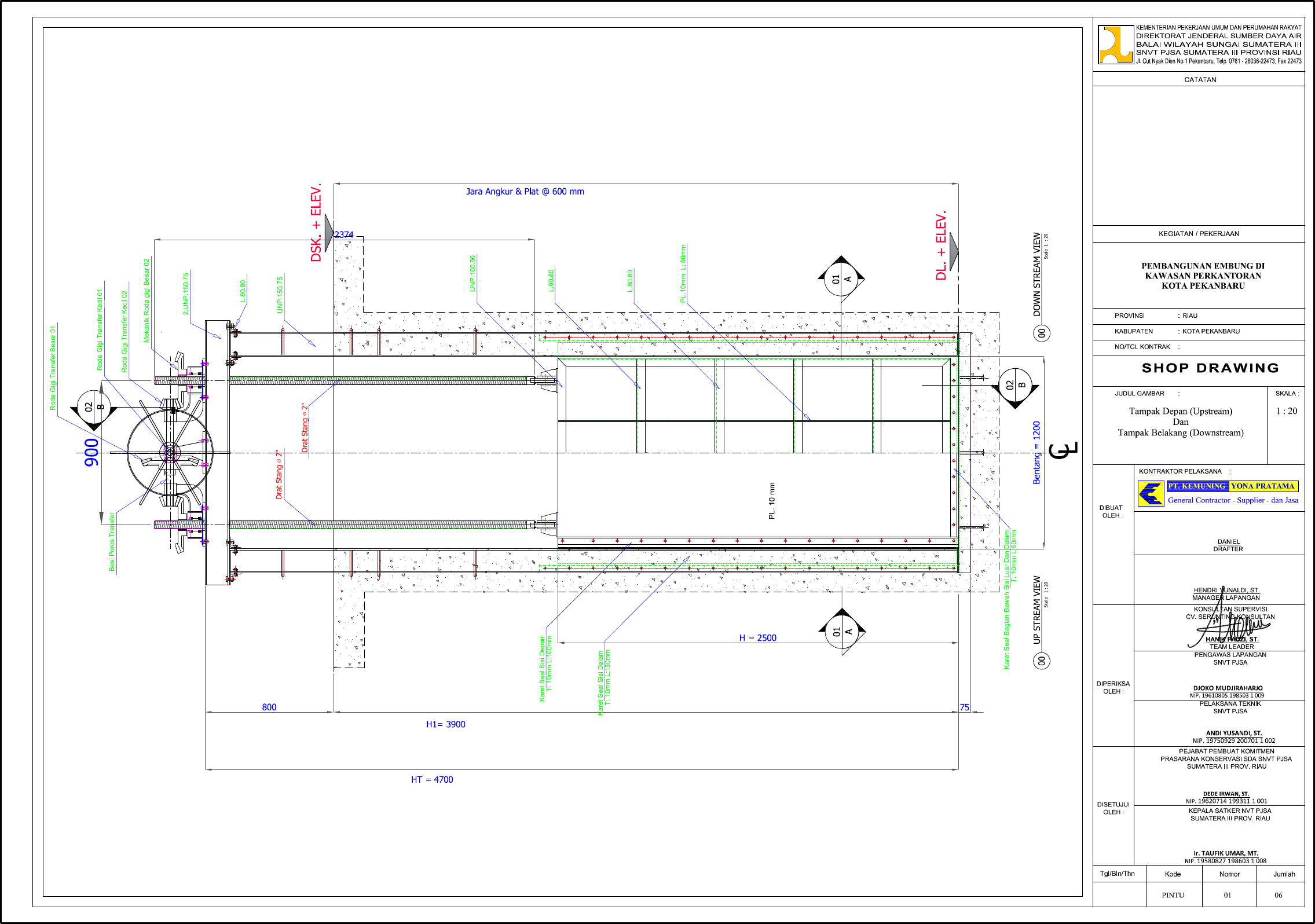Select the 'PL. 10 mm' gate plate label
This screenshot has width=1315, height=924.
tap(772, 501)
